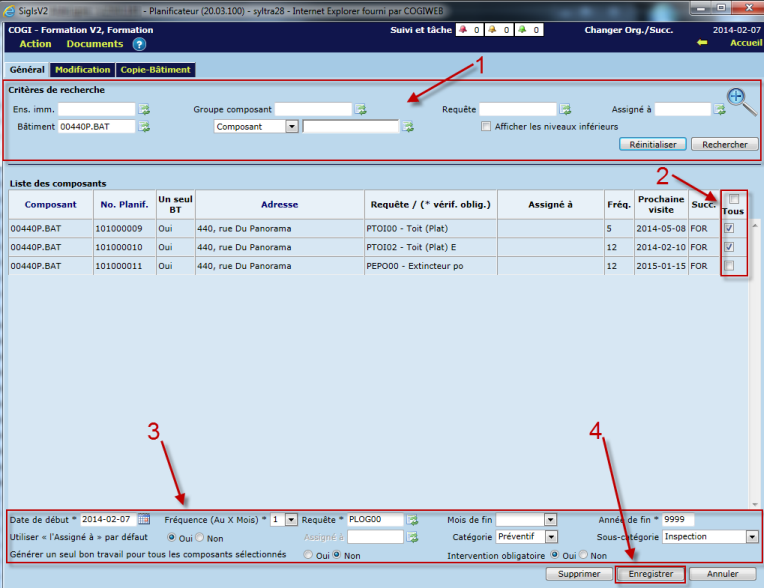Open the Sous-catégorie Inspection dropdown

[752, 537]
